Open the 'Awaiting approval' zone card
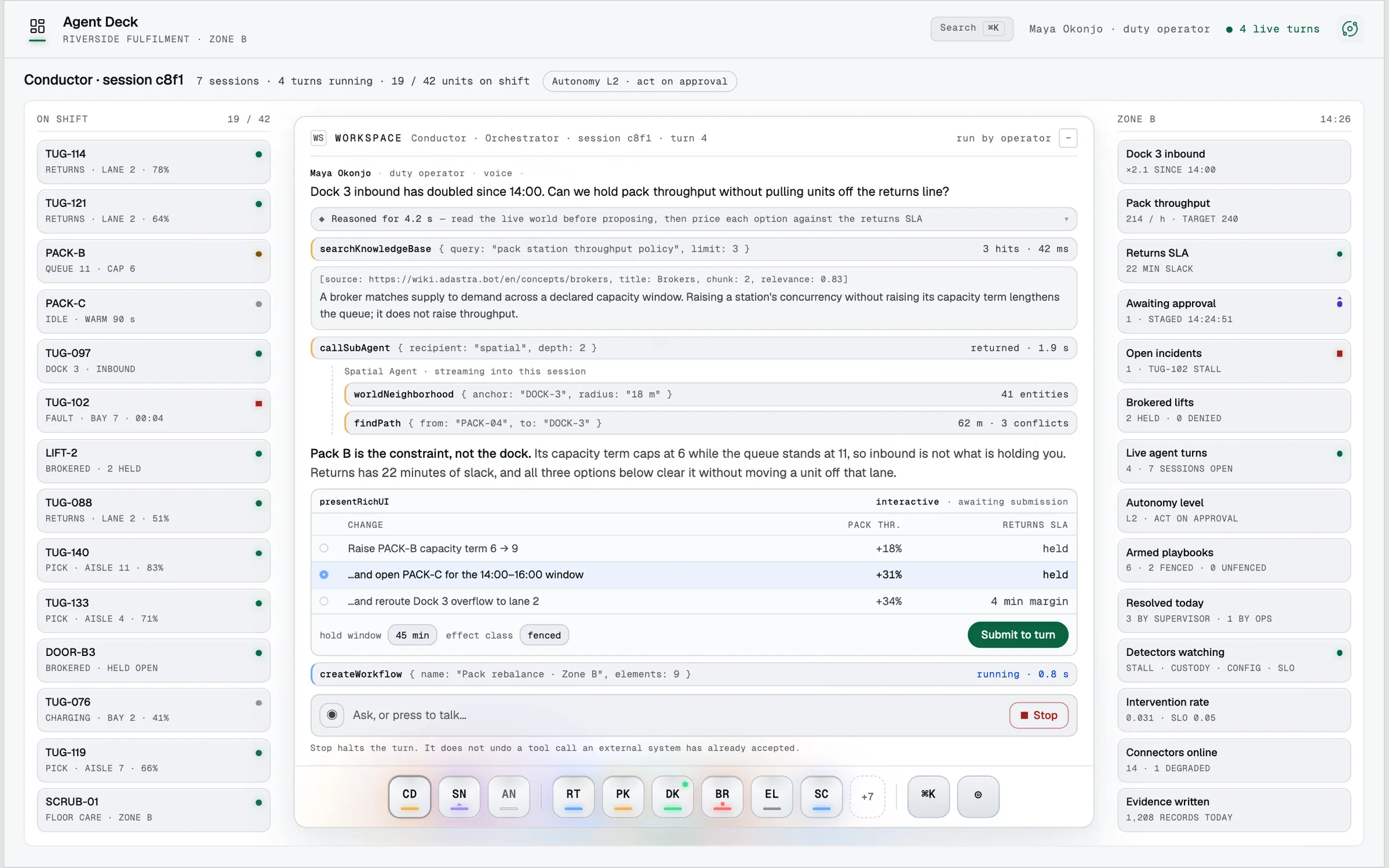Image resolution: width=1389 pixels, height=868 pixels. [x=1233, y=310]
